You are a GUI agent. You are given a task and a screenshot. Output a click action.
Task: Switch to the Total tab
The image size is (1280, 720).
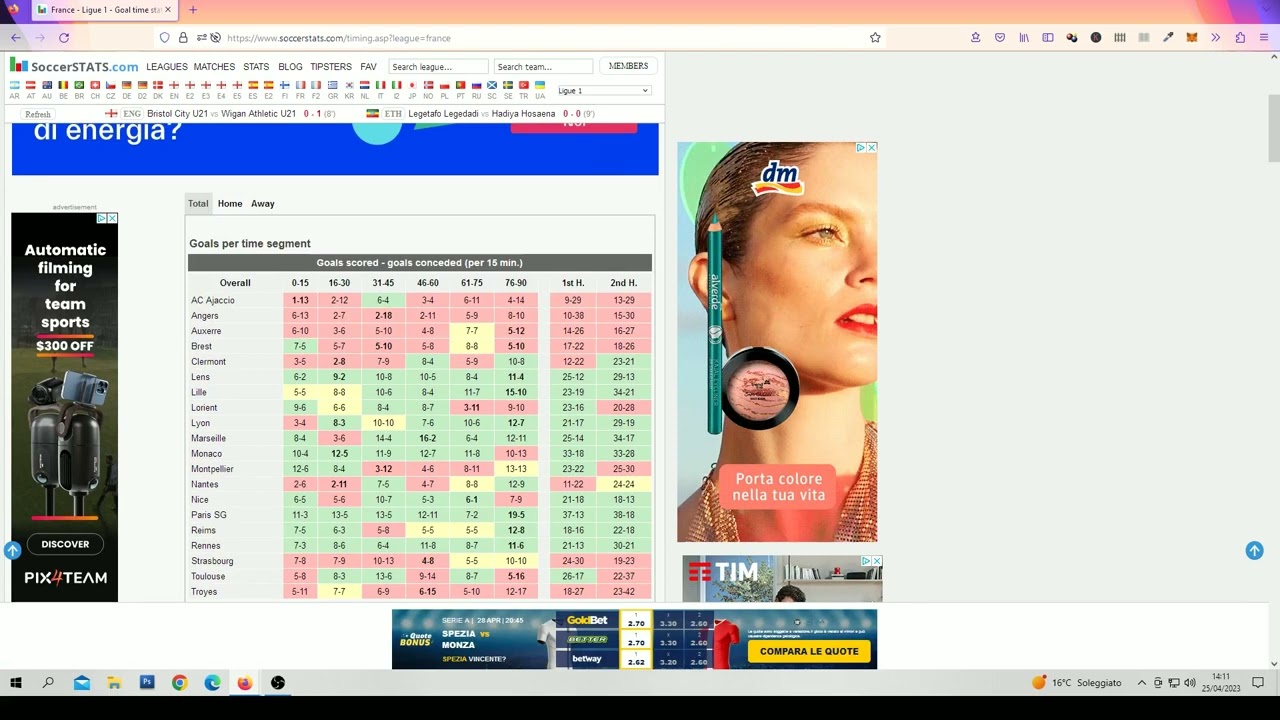198,204
